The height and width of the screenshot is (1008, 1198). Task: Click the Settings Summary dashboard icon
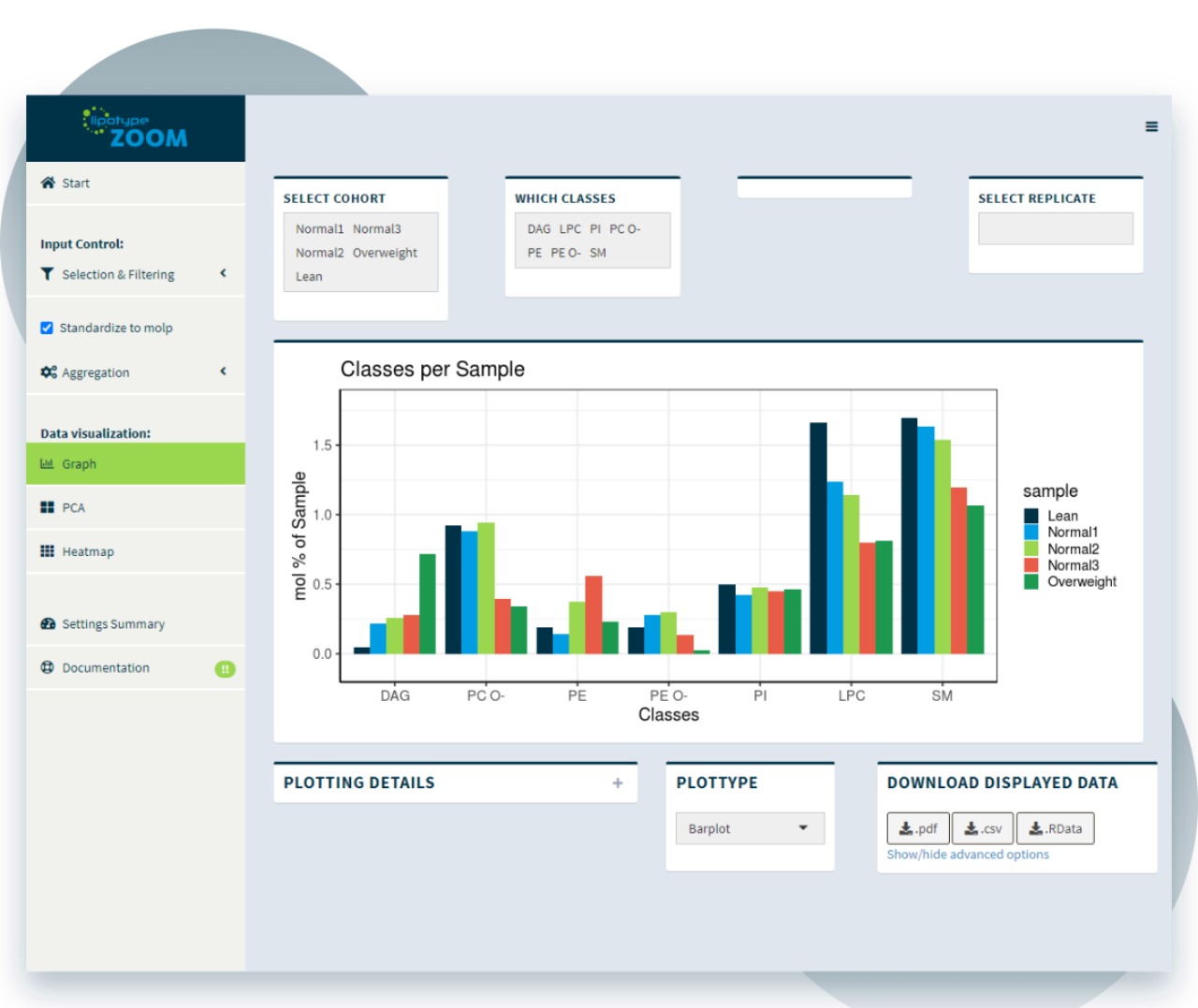(x=48, y=623)
